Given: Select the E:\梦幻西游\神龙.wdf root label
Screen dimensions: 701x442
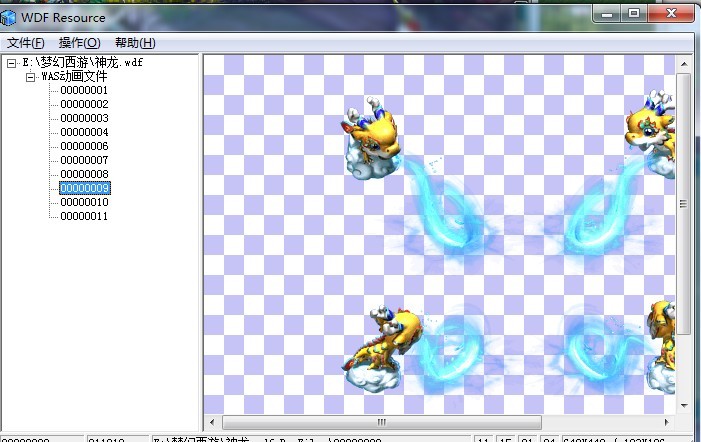Looking at the screenshot, I should (83, 63).
